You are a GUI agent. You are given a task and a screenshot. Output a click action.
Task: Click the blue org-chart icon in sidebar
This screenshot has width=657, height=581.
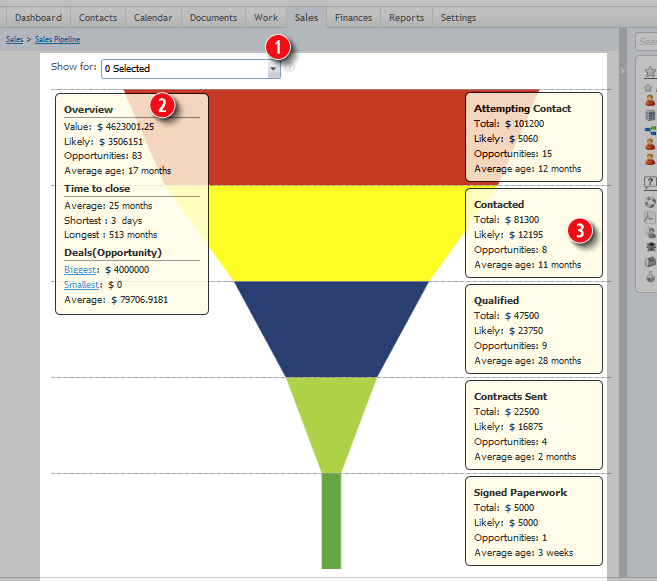[649, 130]
